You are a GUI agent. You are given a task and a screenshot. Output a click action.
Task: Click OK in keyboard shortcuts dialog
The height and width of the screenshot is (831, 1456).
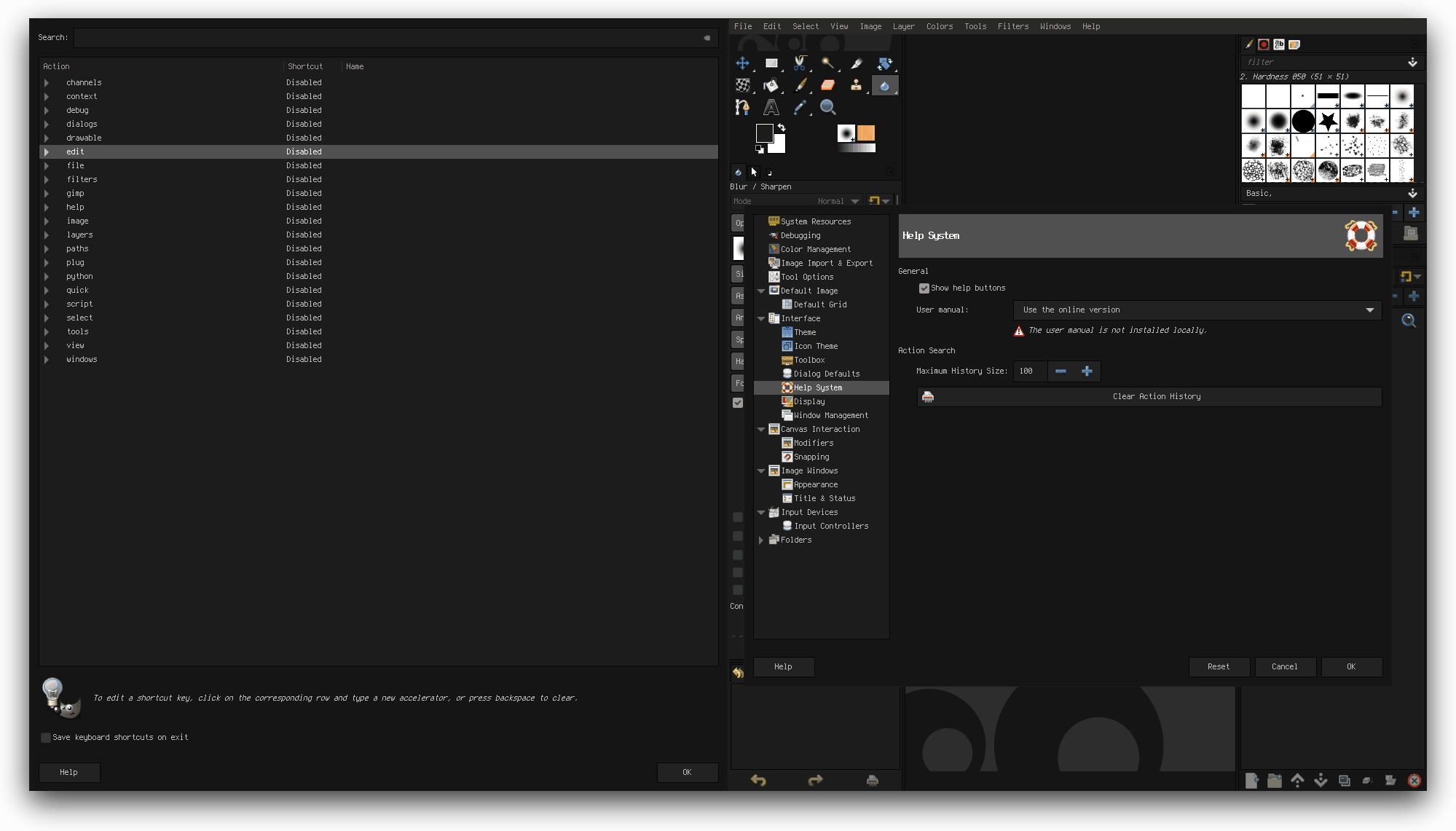click(x=687, y=773)
